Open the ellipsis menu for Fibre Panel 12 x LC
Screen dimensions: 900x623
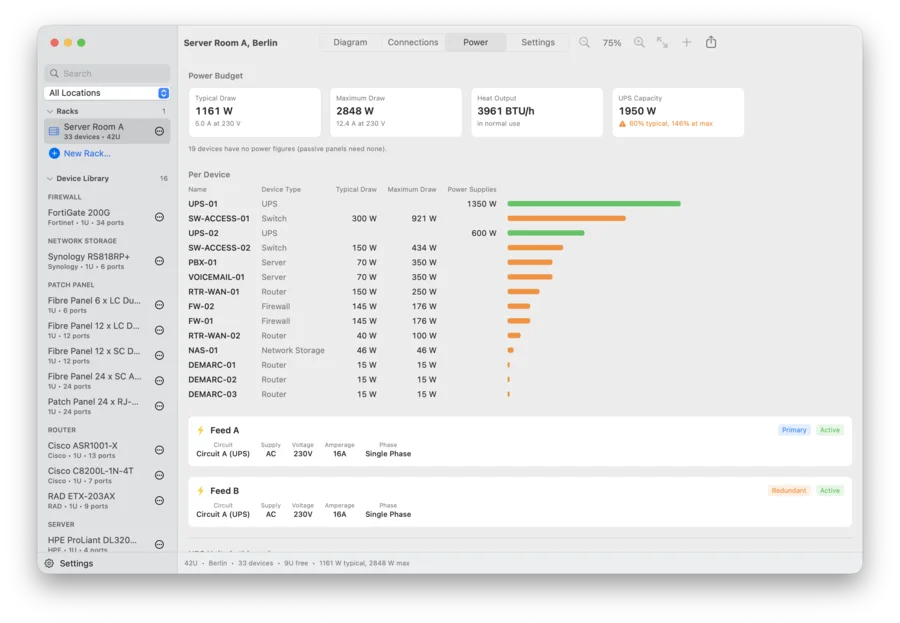[160, 330]
